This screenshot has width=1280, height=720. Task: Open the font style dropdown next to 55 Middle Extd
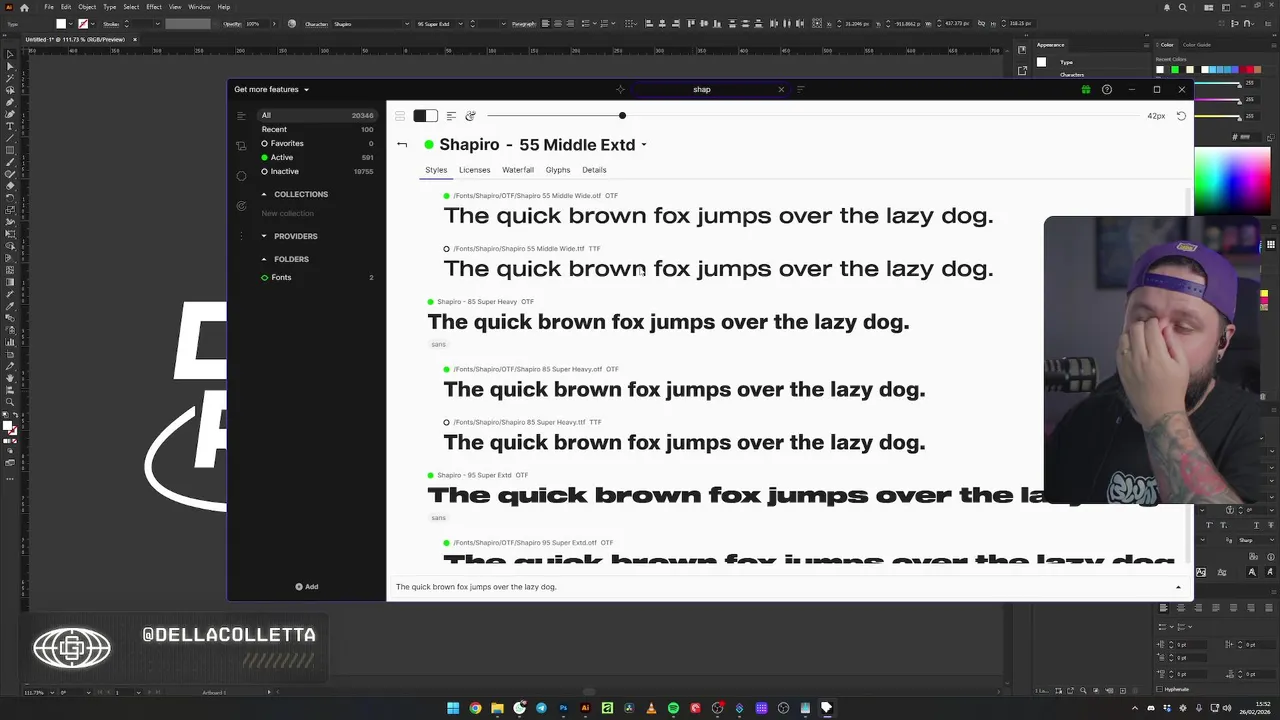pyautogui.click(x=644, y=145)
